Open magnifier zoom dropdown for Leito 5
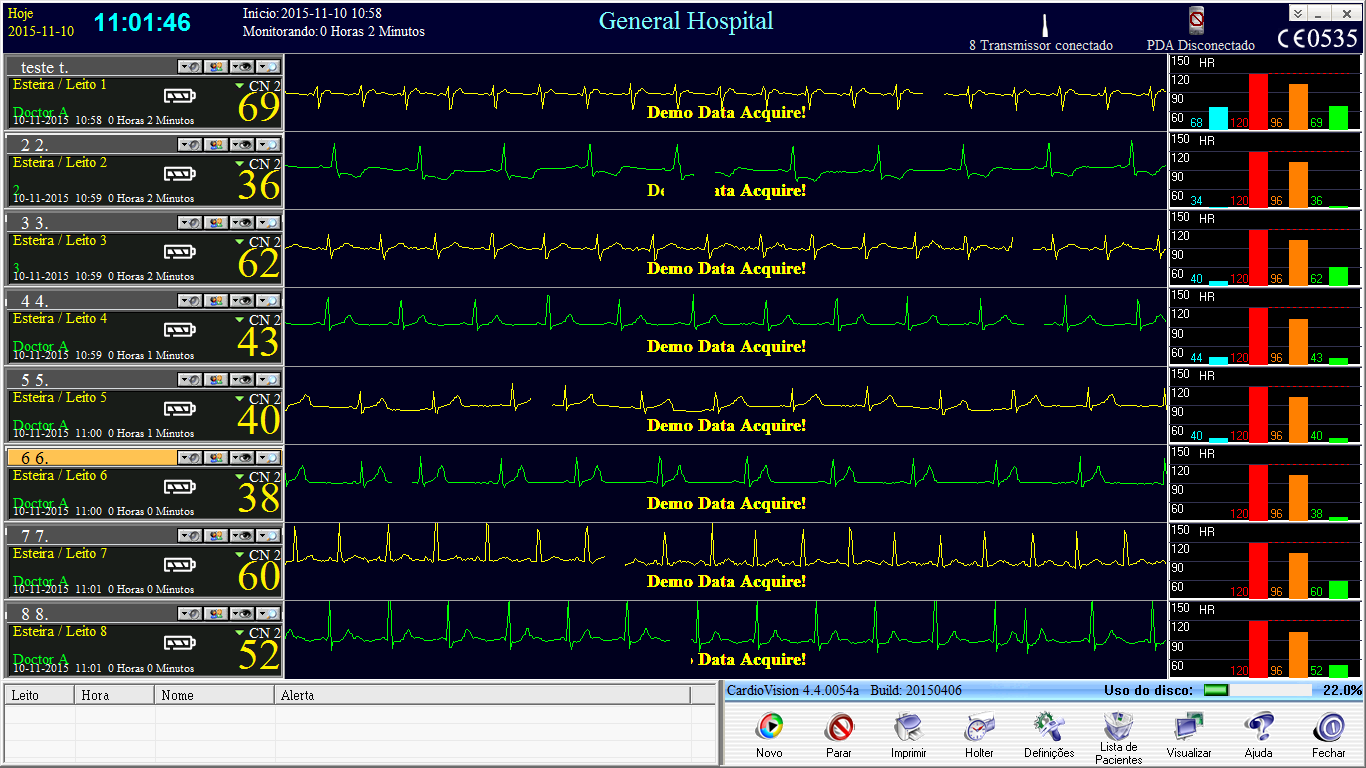This screenshot has height=768, width=1366. (x=268, y=379)
